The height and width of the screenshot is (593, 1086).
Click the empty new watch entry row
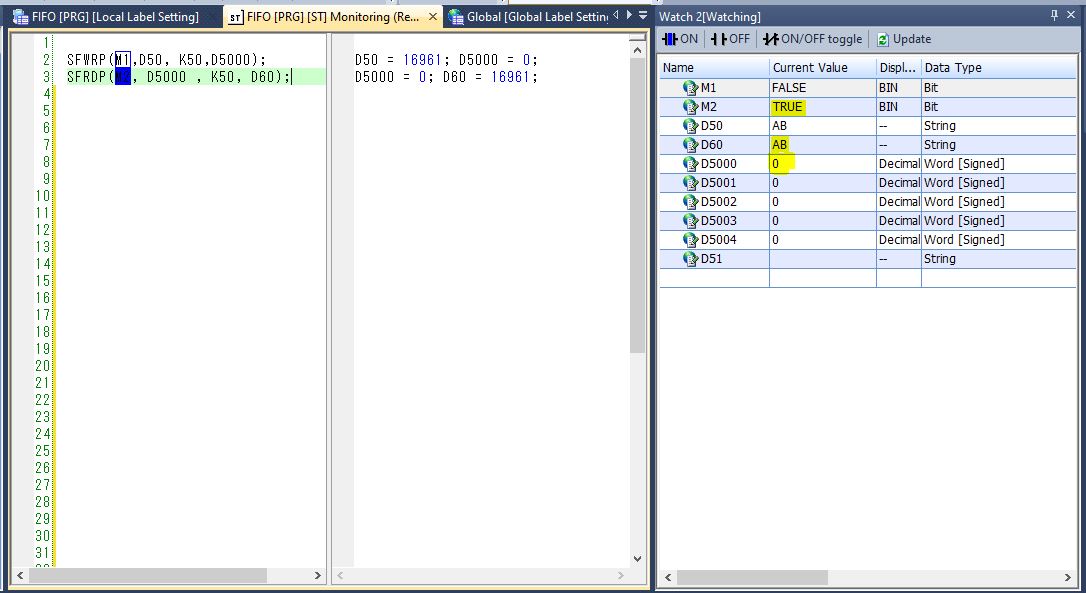click(868, 278)
